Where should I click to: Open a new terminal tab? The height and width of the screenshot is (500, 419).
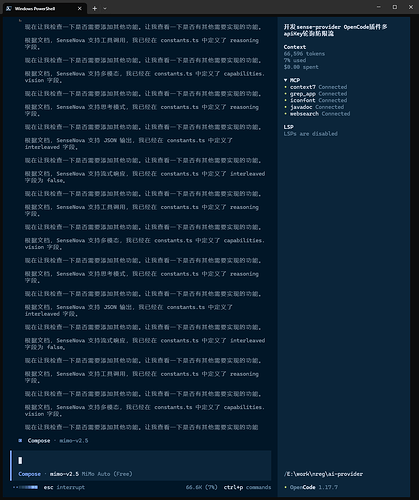click(95, 9)
